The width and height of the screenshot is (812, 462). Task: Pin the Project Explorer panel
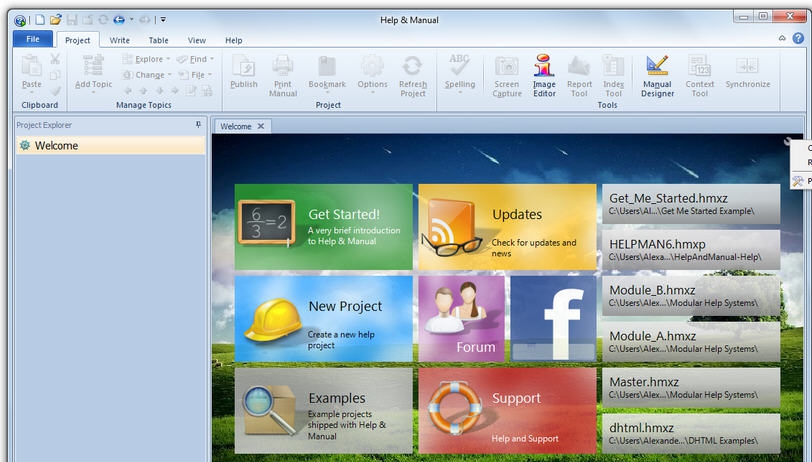coord(198,124)
